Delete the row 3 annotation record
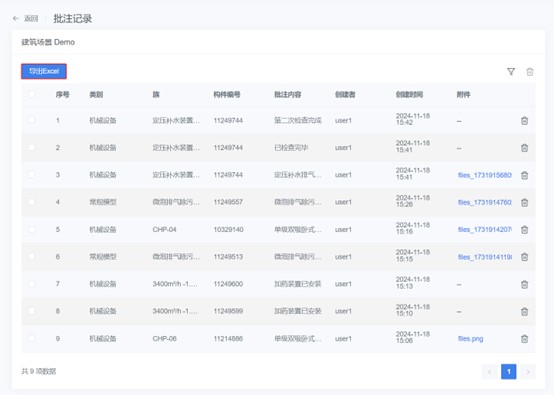Image resolution: width=554 pixels, height=395 pixels. 524,175
